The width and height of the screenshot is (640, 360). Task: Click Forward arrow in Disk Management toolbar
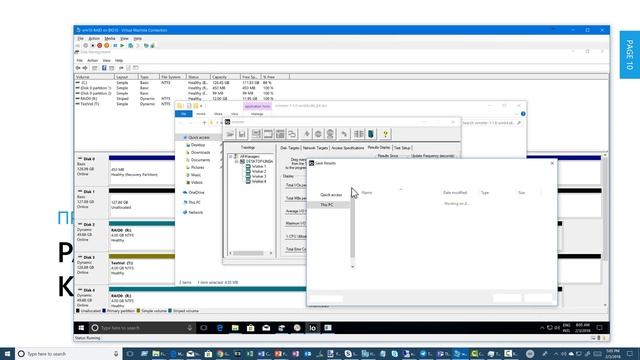click(85, 68)
